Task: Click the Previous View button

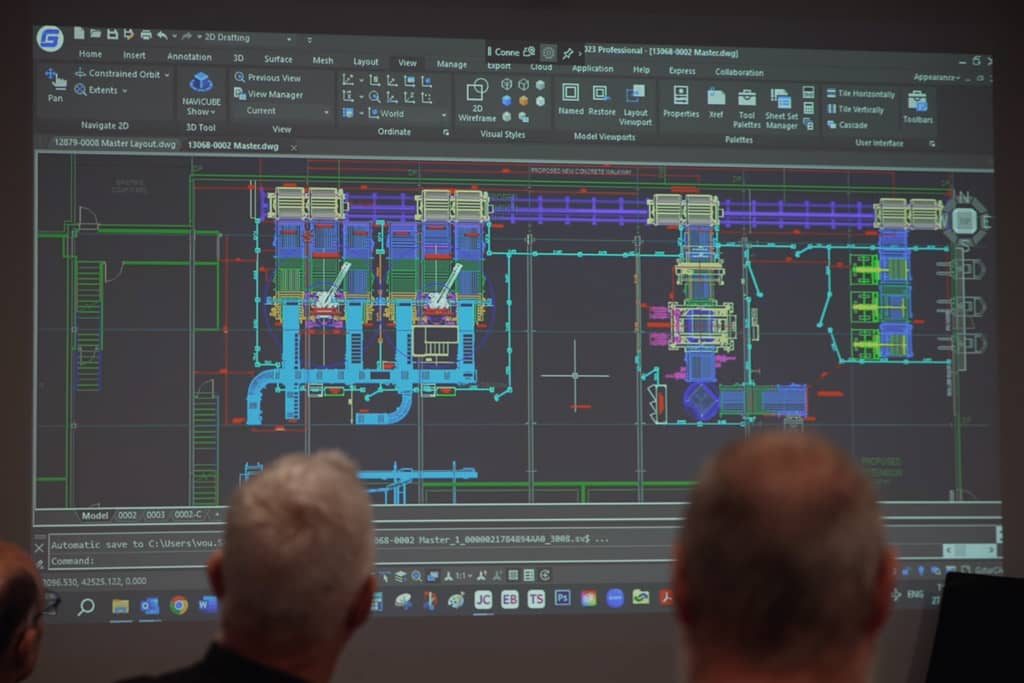Action: [x=268, y=78]
